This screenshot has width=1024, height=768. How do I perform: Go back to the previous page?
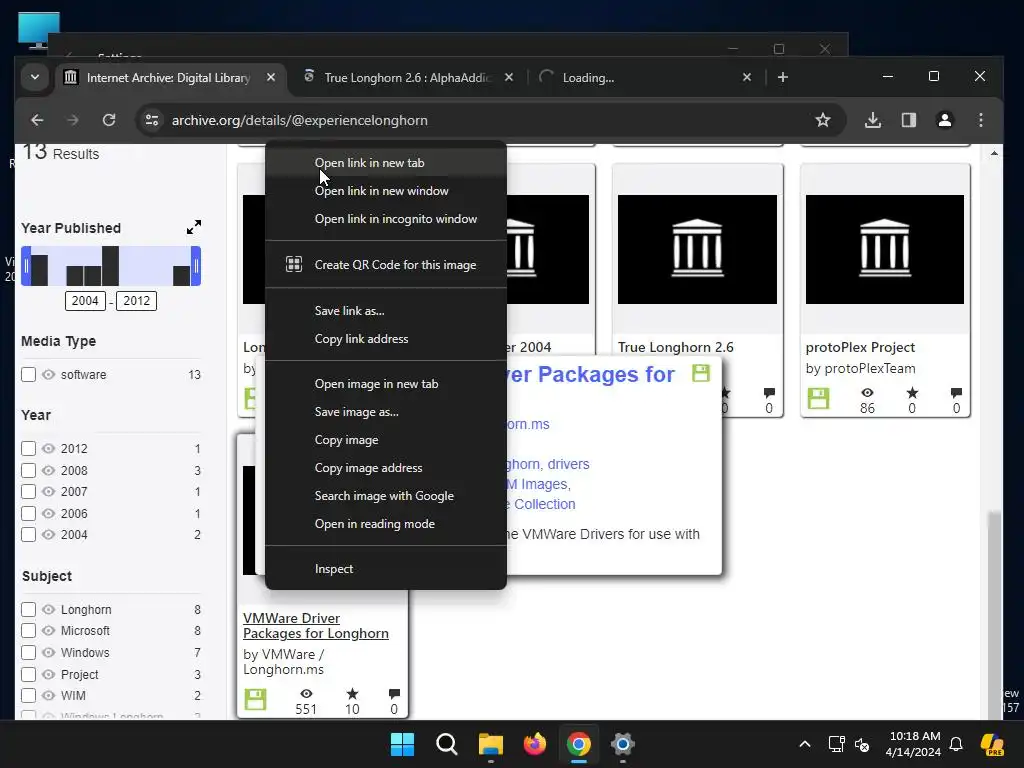pyautogui.click(x=37, y=120)
